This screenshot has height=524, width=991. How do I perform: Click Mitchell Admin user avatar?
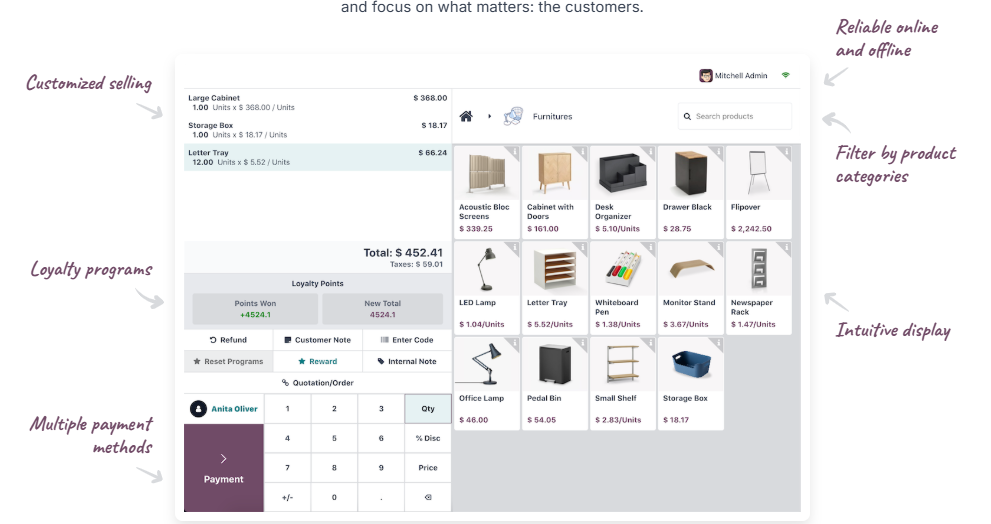(x=706, y=76)
